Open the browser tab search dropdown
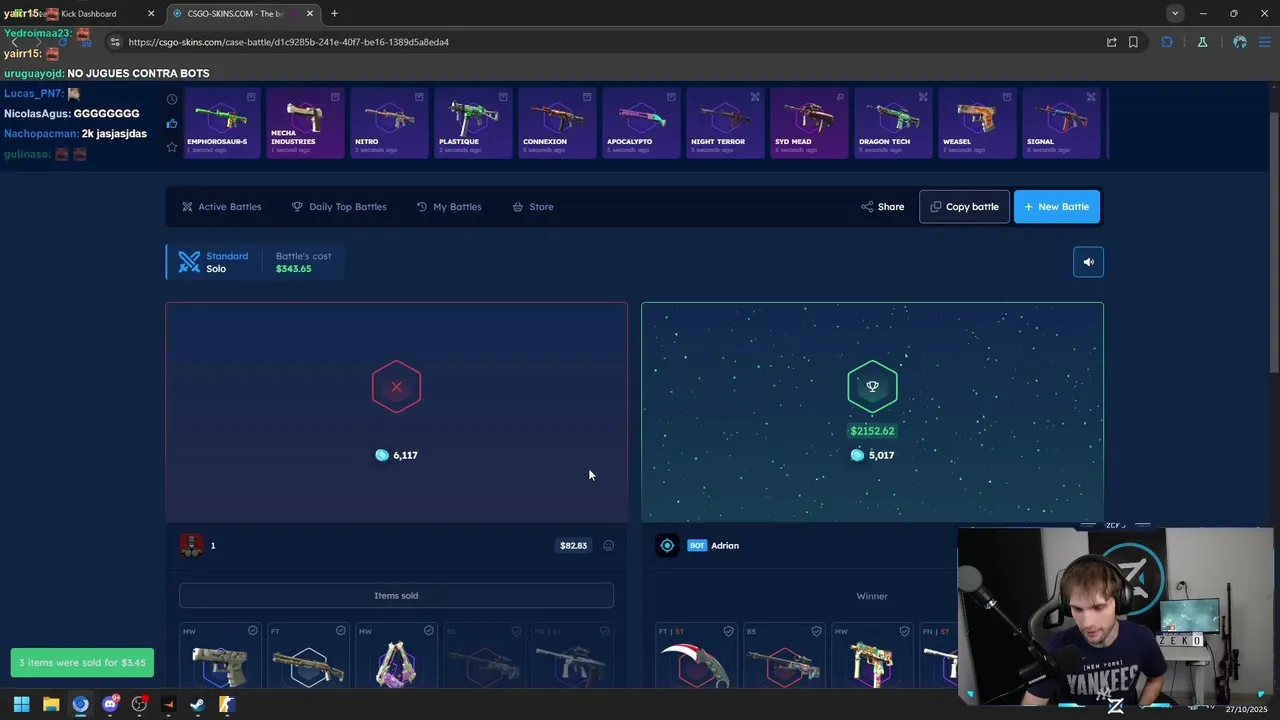The image size is (1280, 720). [1175, 14]
